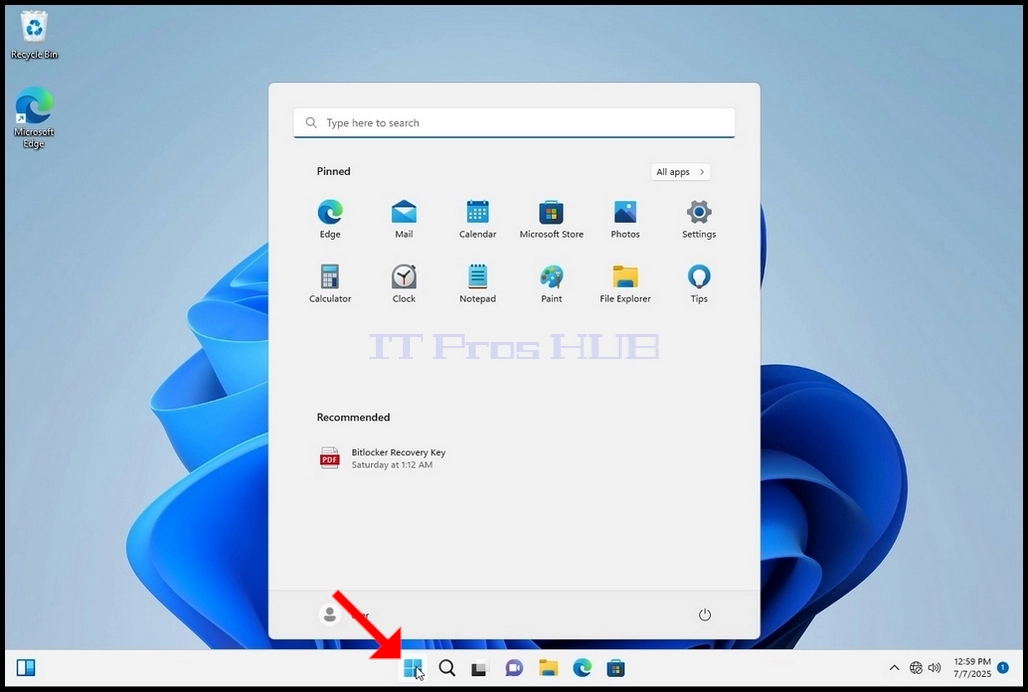
Task: Launch Notepad from pinned apps
Action: 477,284
